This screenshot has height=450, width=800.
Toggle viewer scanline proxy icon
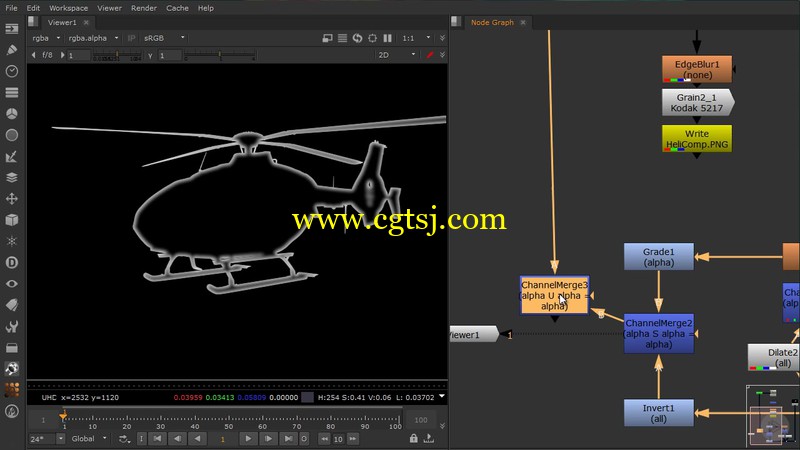tap(342, 38)
